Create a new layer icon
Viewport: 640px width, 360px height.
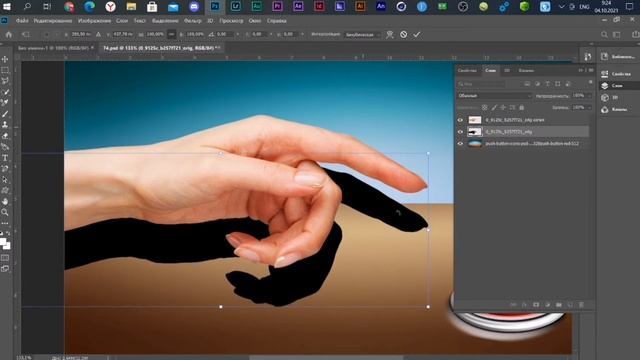(570, 305)
